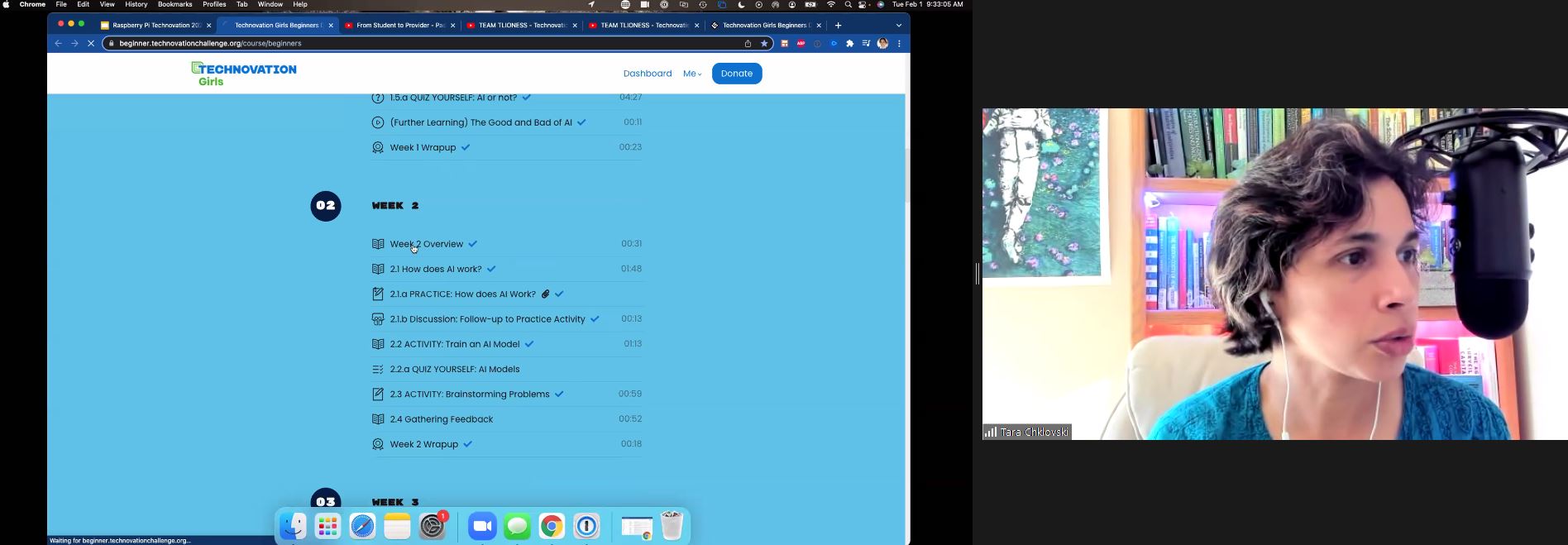Image resolution: width=1568 pixels, height=545 pixels.
Task: Click the "Waiting for beginner.technovationchallenge.org" status text
Action: coord(120,541)
